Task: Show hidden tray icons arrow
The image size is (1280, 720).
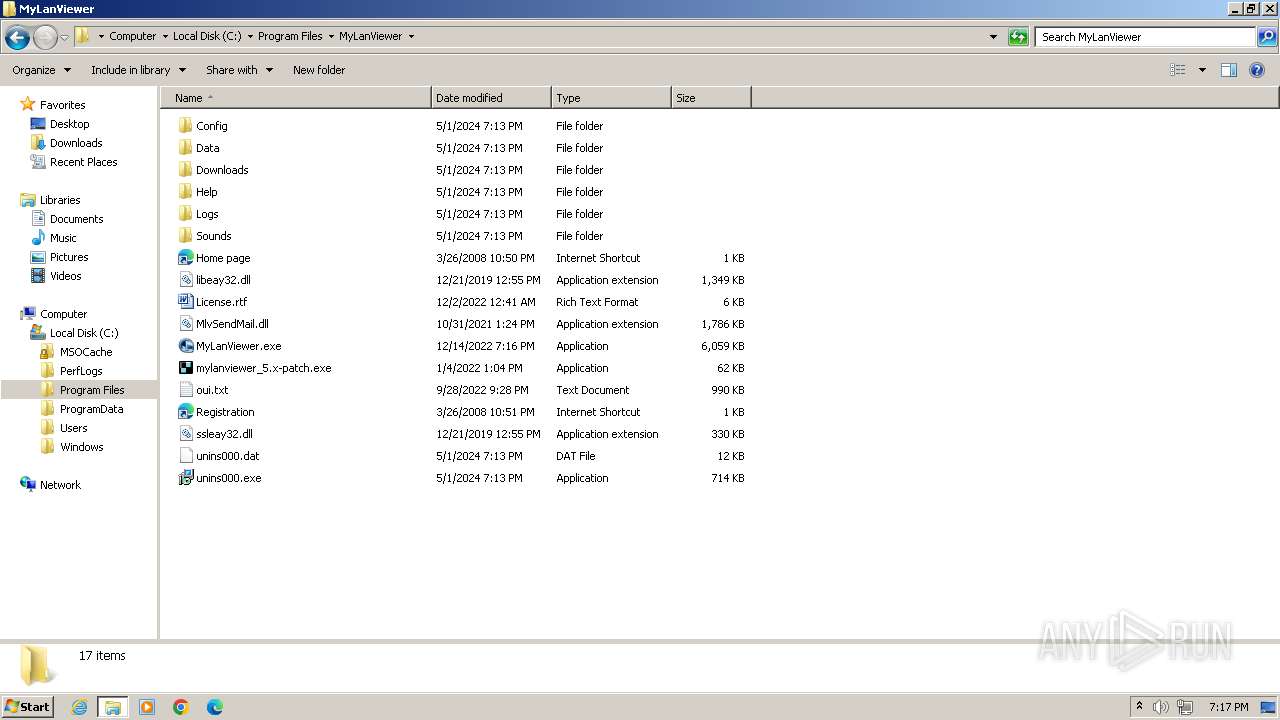Action: (1139, 706)
